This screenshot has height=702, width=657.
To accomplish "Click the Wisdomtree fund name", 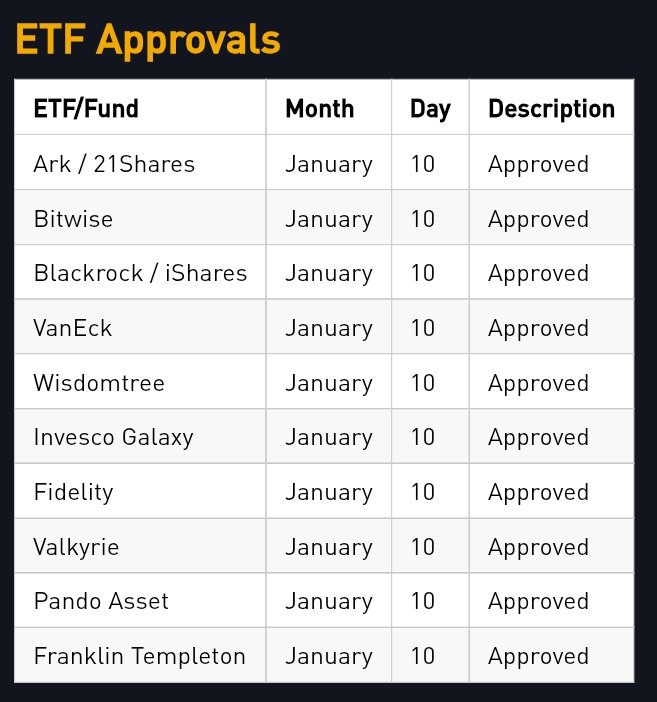I will tap(99, 383).
